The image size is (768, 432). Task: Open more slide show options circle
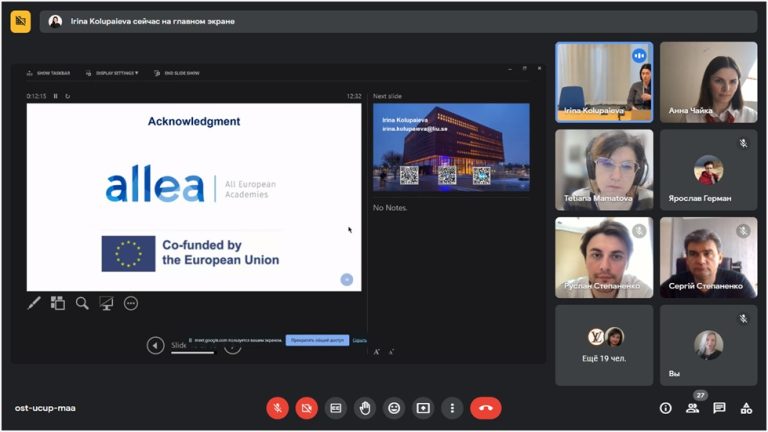131,303
